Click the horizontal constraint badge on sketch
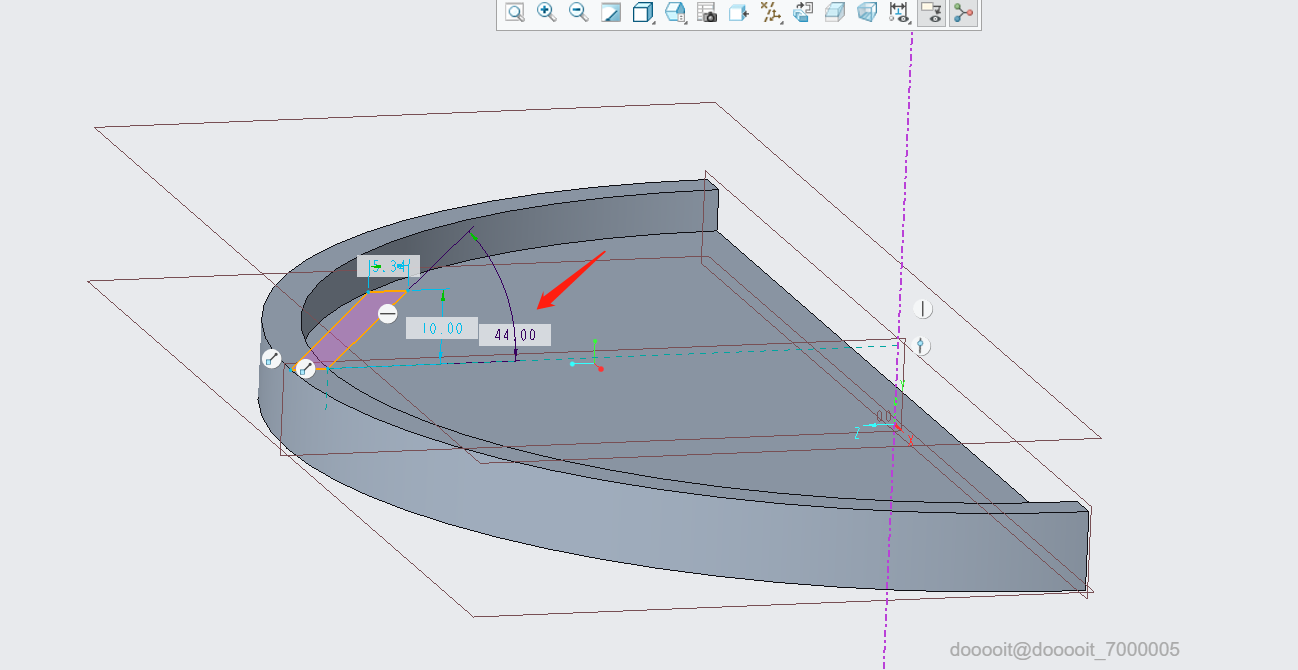 388,314
